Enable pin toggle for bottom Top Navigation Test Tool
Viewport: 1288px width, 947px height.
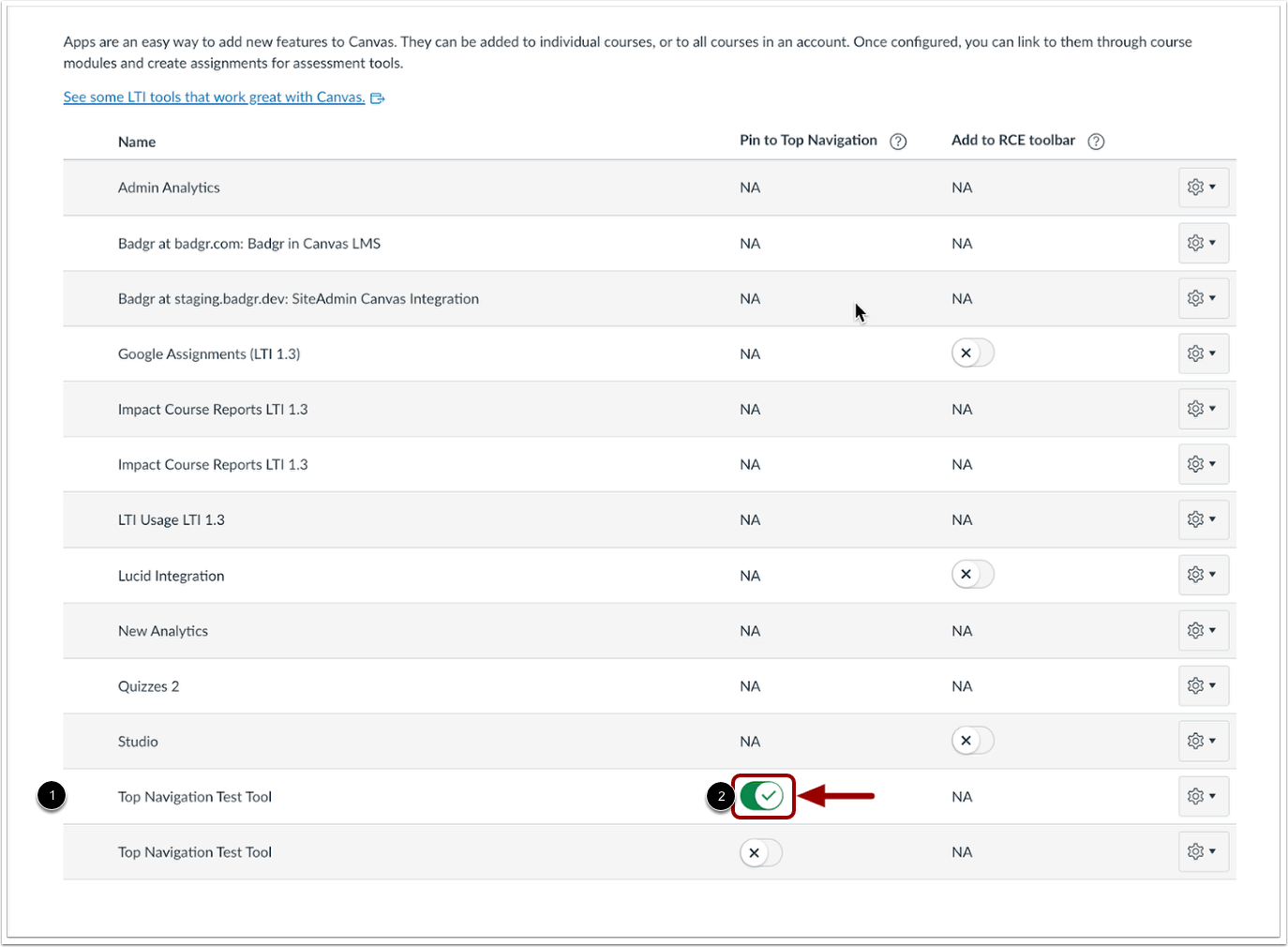click(760, 852)
